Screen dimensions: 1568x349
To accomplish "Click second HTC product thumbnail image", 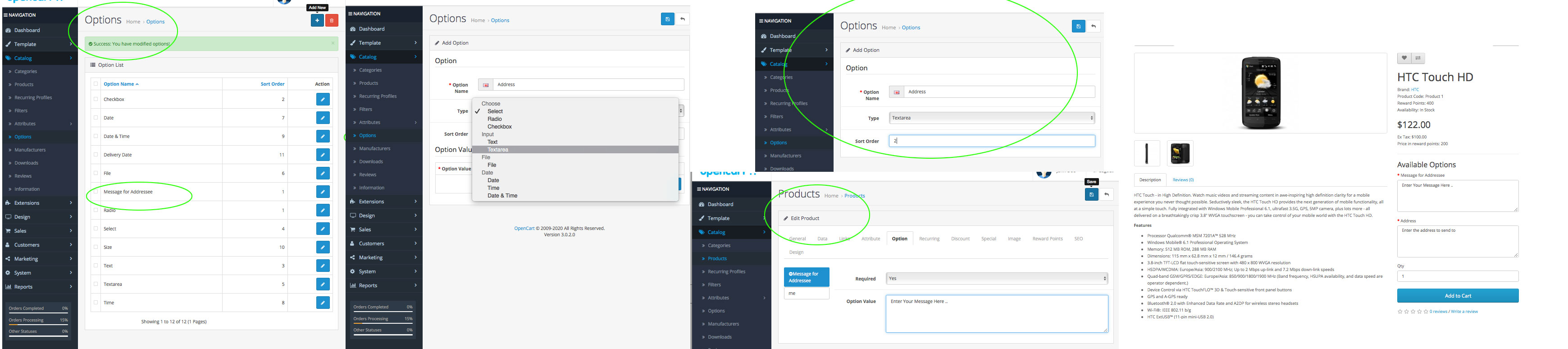I will pos(1180,153).
